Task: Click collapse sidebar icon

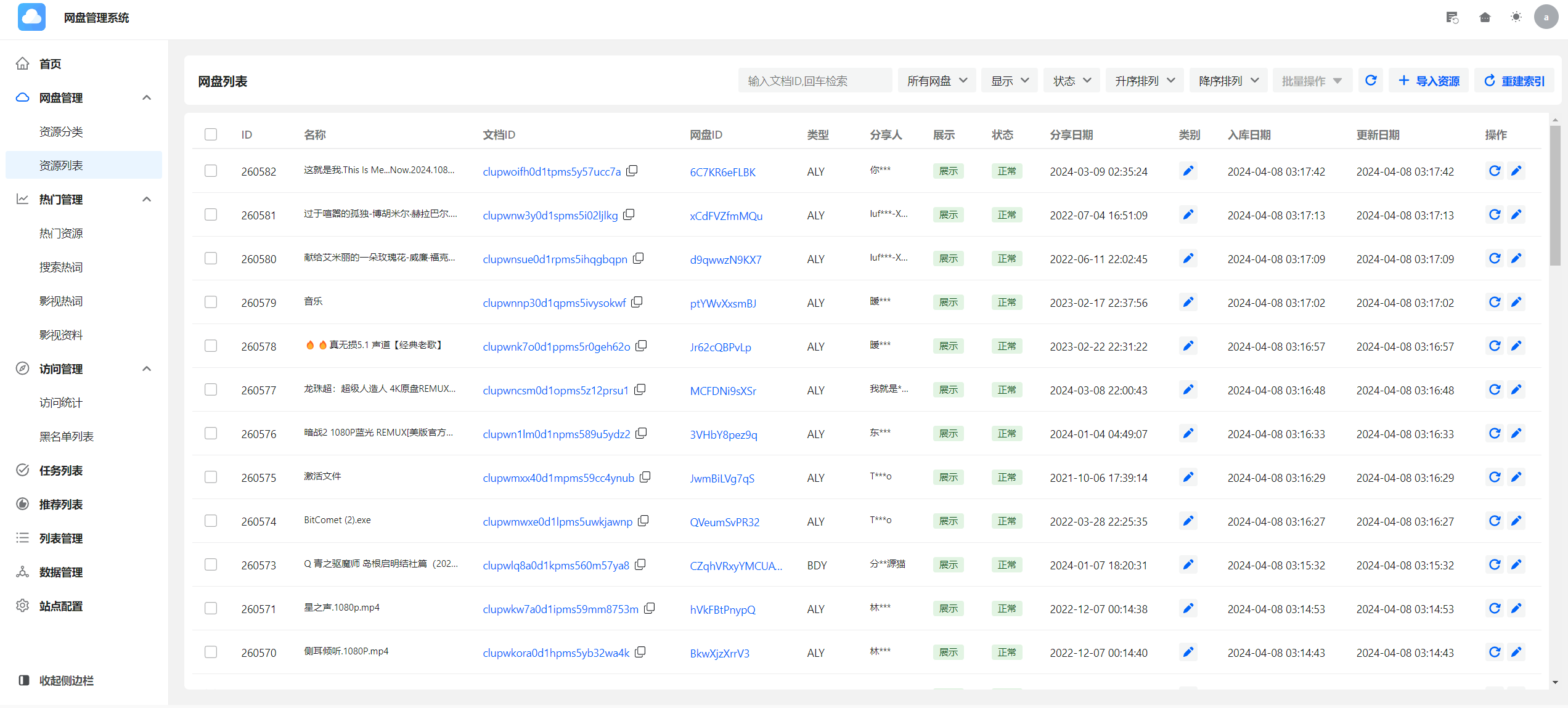Action: (x=24, y=680)
